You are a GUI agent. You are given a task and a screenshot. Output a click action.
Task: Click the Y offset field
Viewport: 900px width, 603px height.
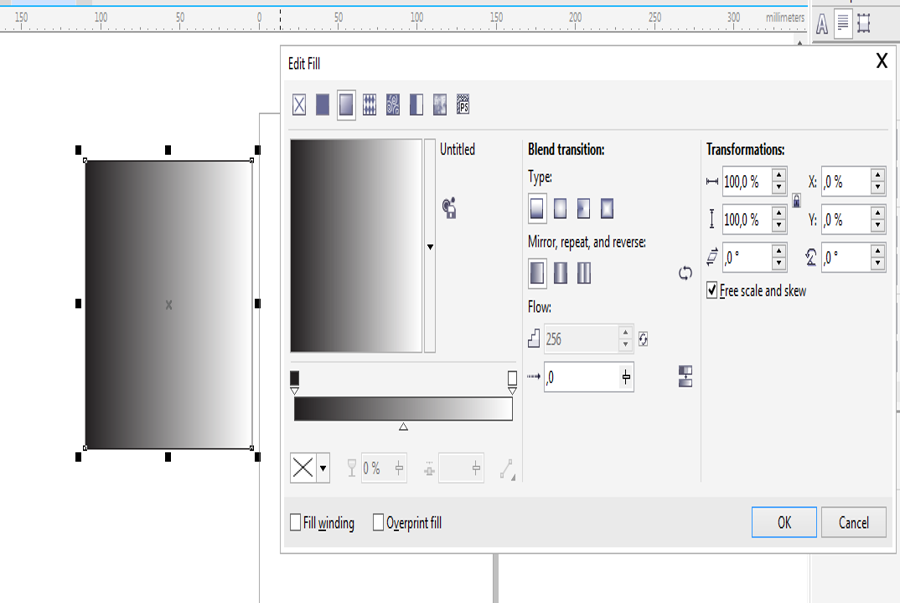pyautogui.click(x=846, y=220)
